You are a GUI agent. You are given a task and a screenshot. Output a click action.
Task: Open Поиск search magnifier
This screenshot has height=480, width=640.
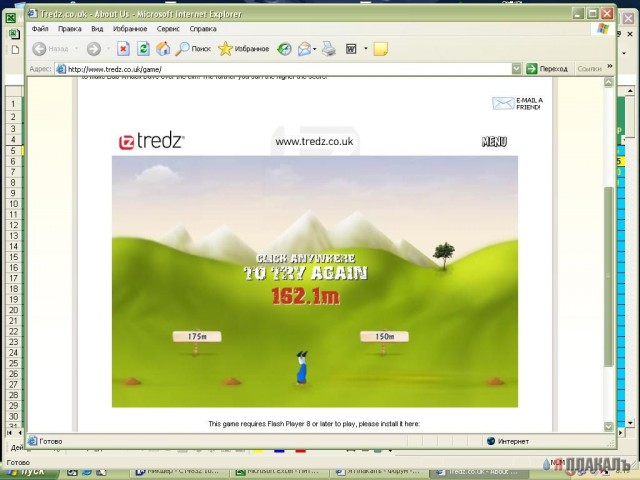pyautogui.click(x=193, y=49)
